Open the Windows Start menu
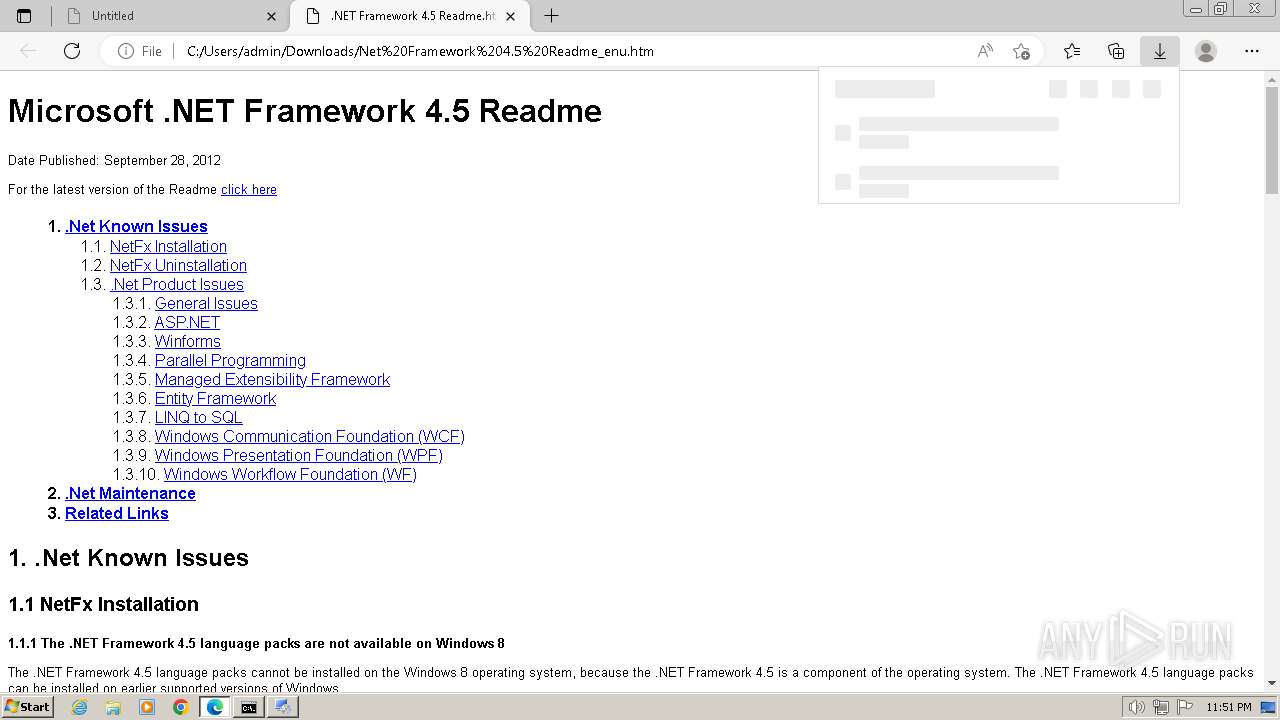Screen dimensions: 1280x720 coord(27,706)
